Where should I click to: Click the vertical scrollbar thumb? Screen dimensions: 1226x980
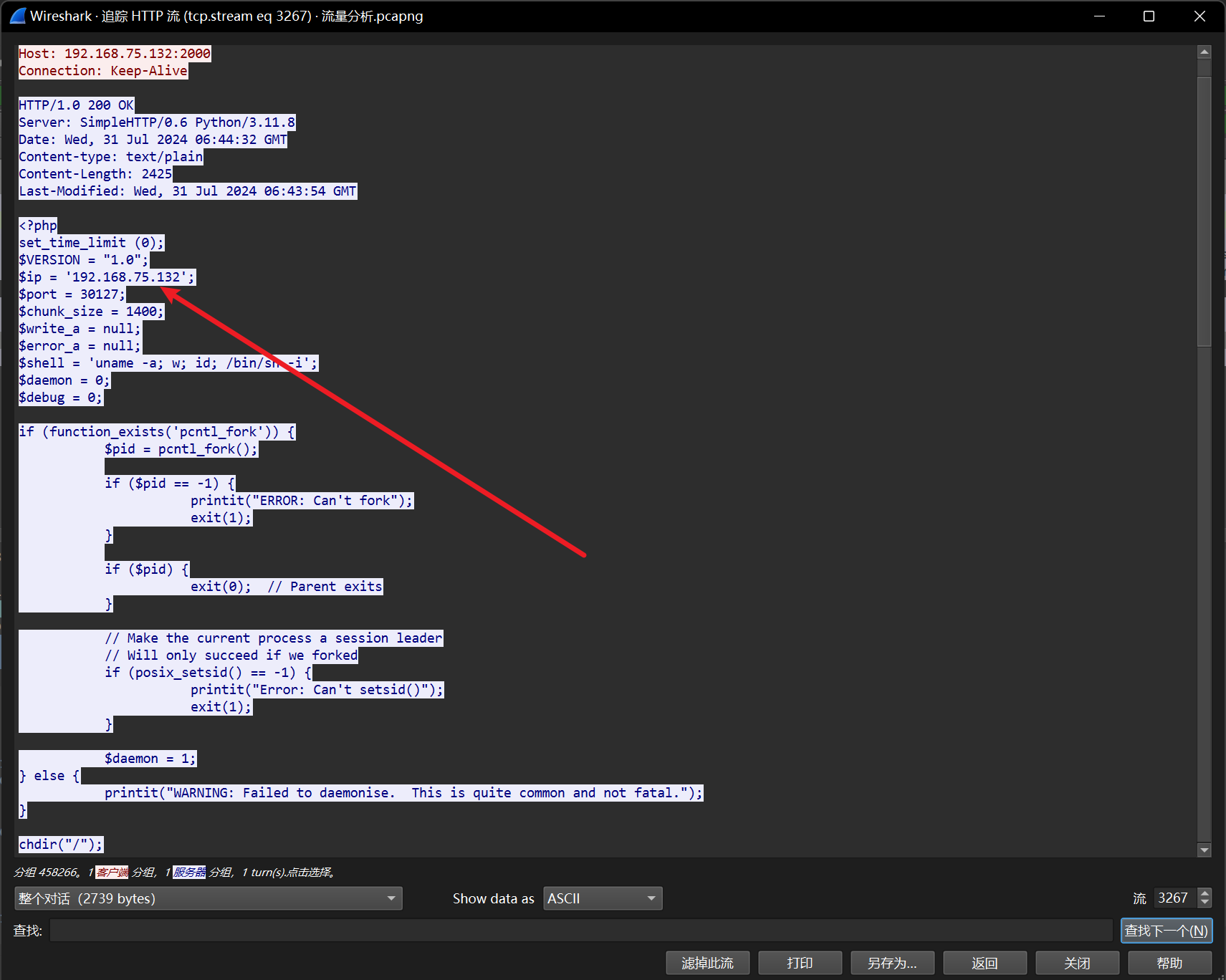1205,211
